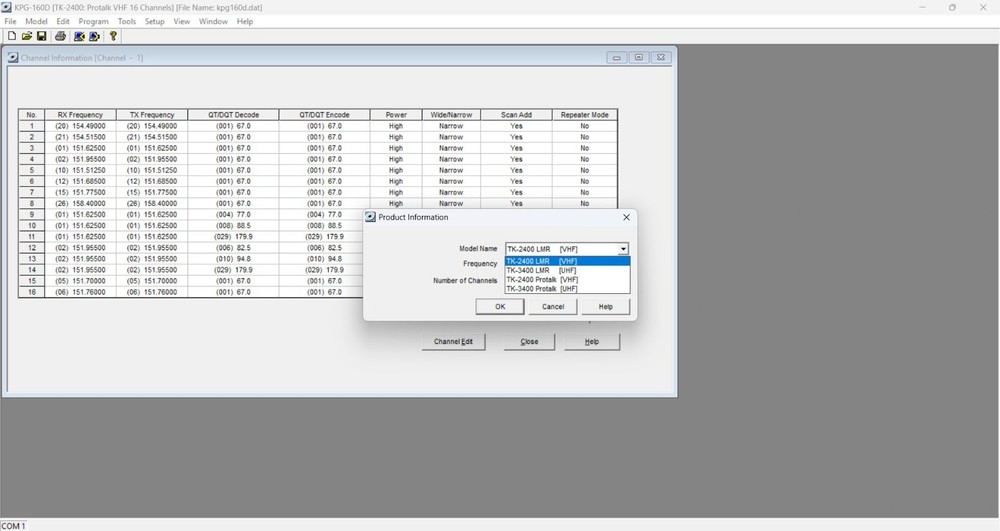
Task: Expand the Model Name dropdown arrow
Action: 623,249
